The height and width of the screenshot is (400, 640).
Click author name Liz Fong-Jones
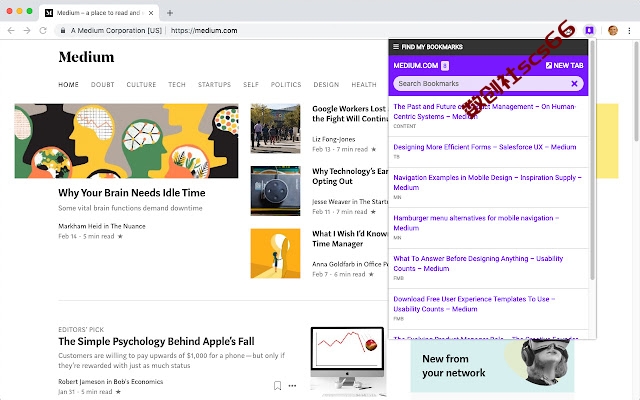click(x=333, y=139)
